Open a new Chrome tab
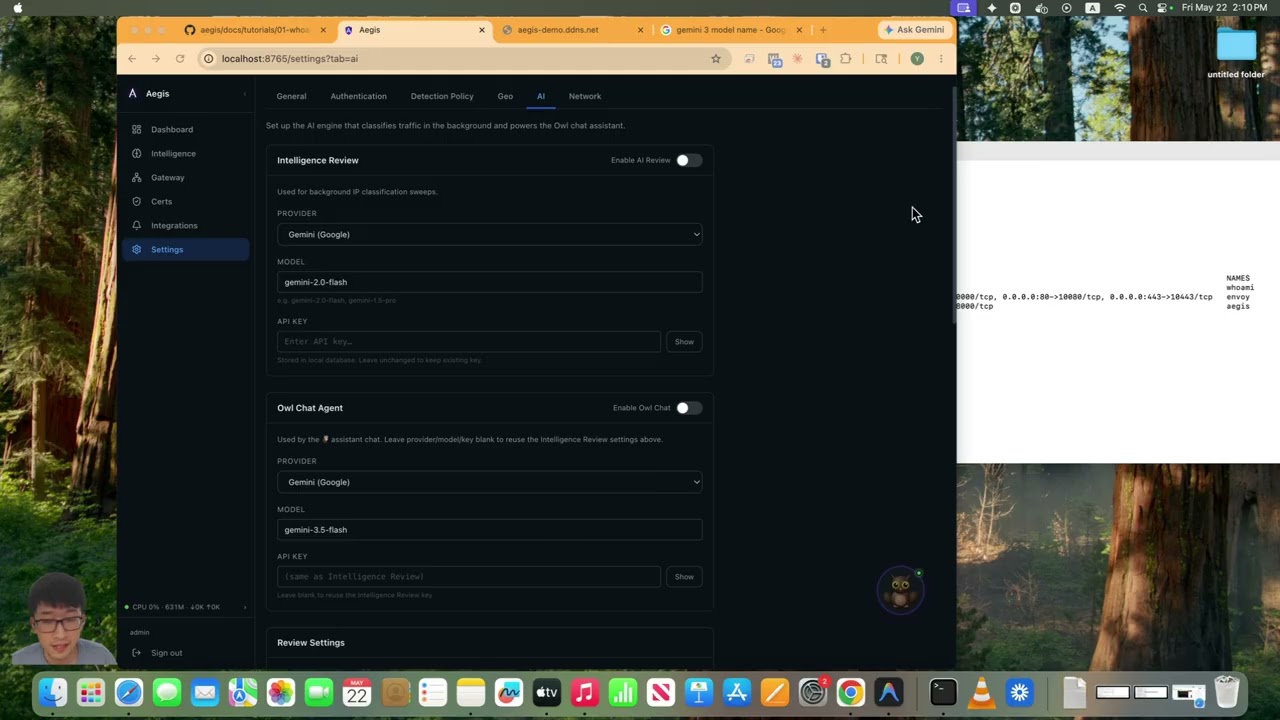Viewport: 1280px width, 720px height. [823, 30]
